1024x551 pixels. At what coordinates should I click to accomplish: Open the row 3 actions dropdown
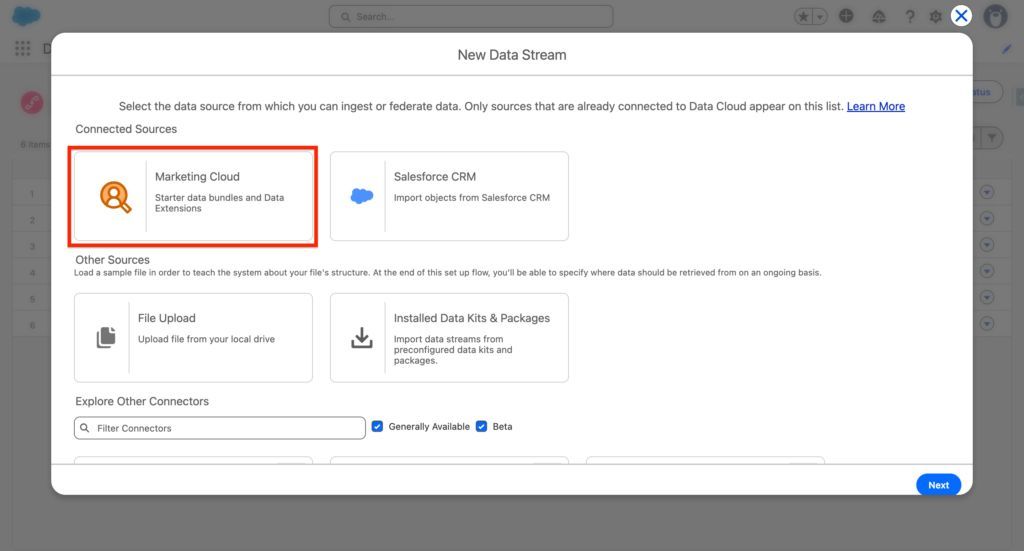point(987,245)
